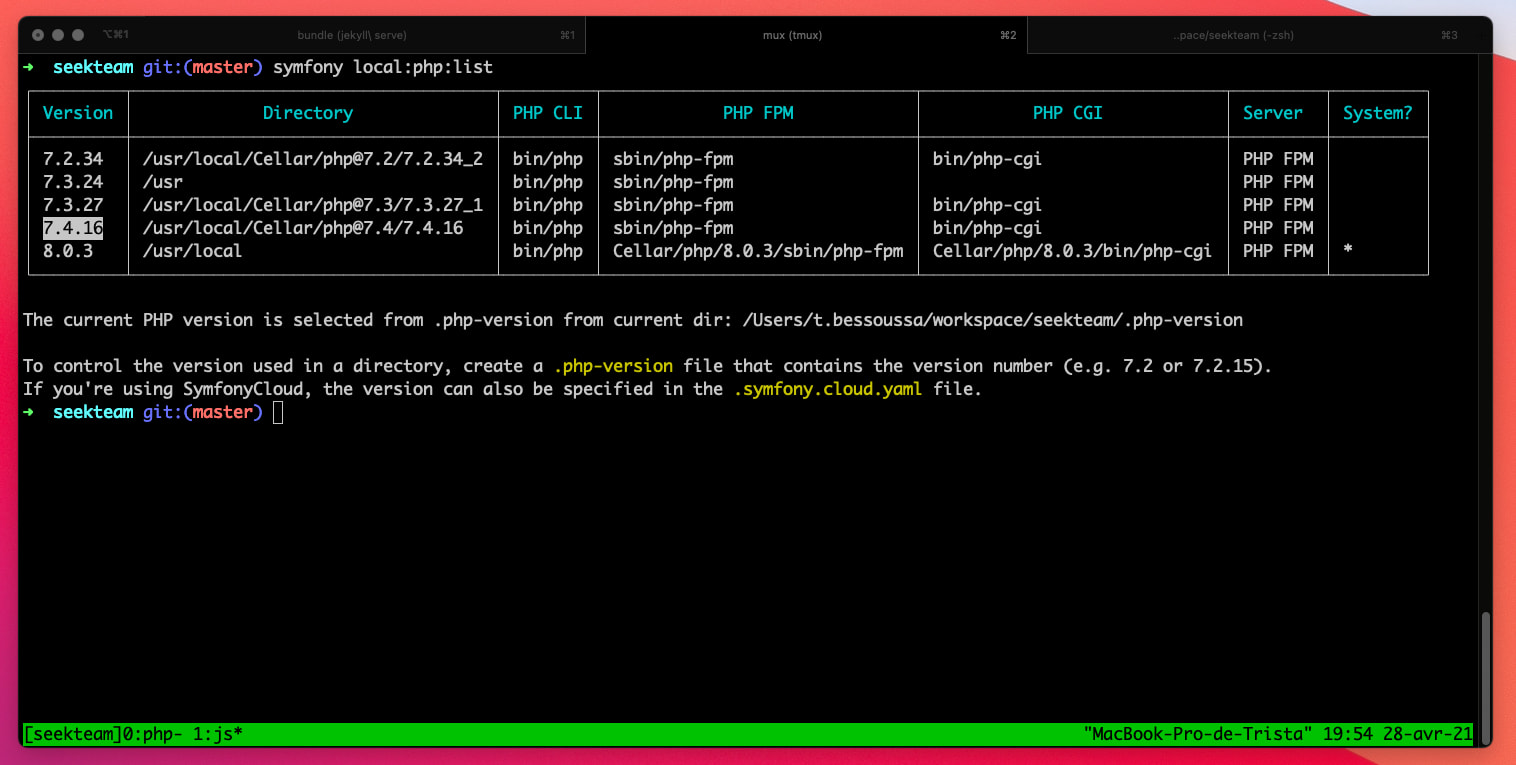Click the asterisk system marker for 8.0.3
Viewport: 1516px width, 765px height.
pos(1348,251)
